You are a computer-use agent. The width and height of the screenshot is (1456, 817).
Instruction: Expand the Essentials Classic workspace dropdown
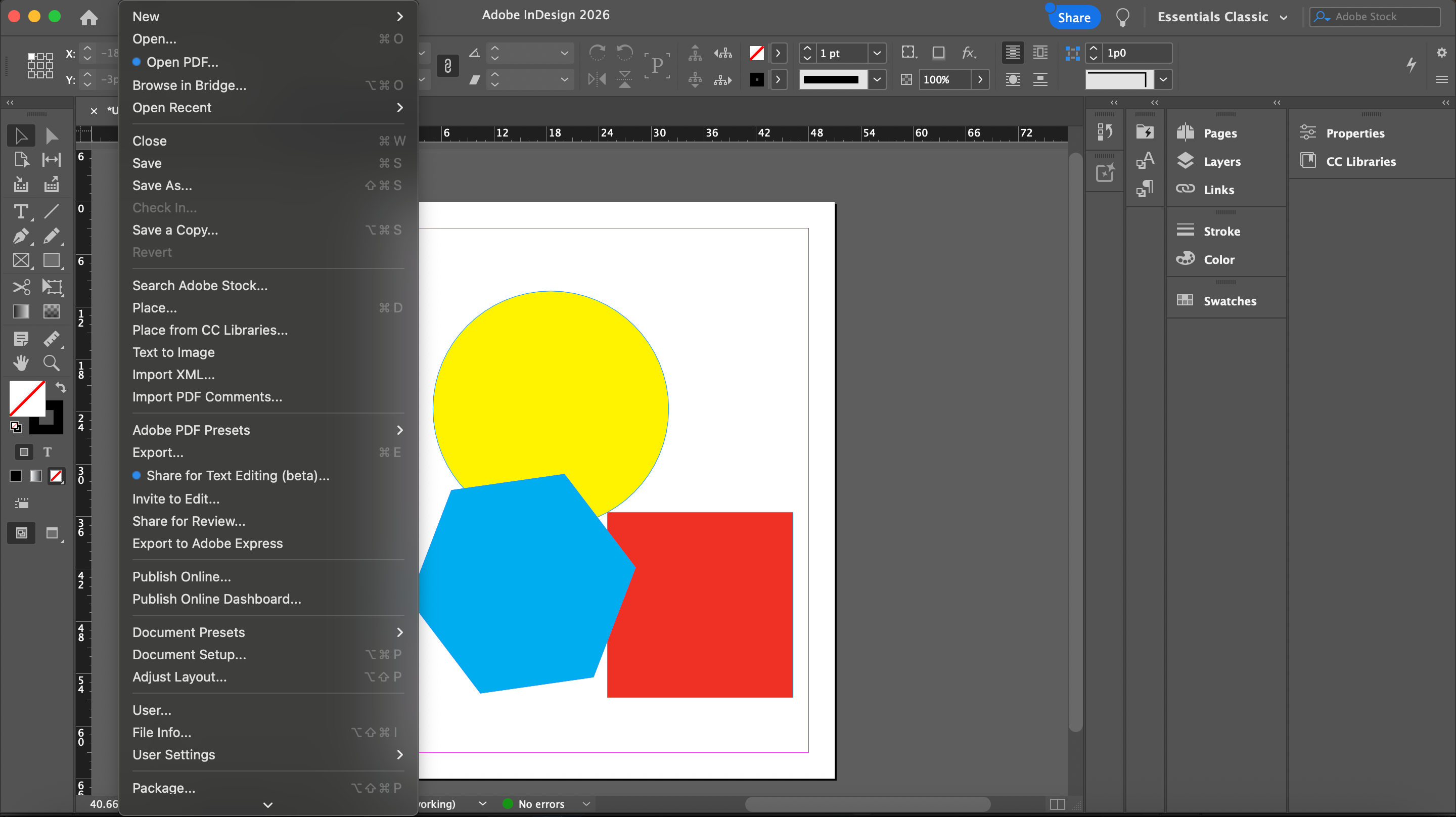click(1284, 17)
